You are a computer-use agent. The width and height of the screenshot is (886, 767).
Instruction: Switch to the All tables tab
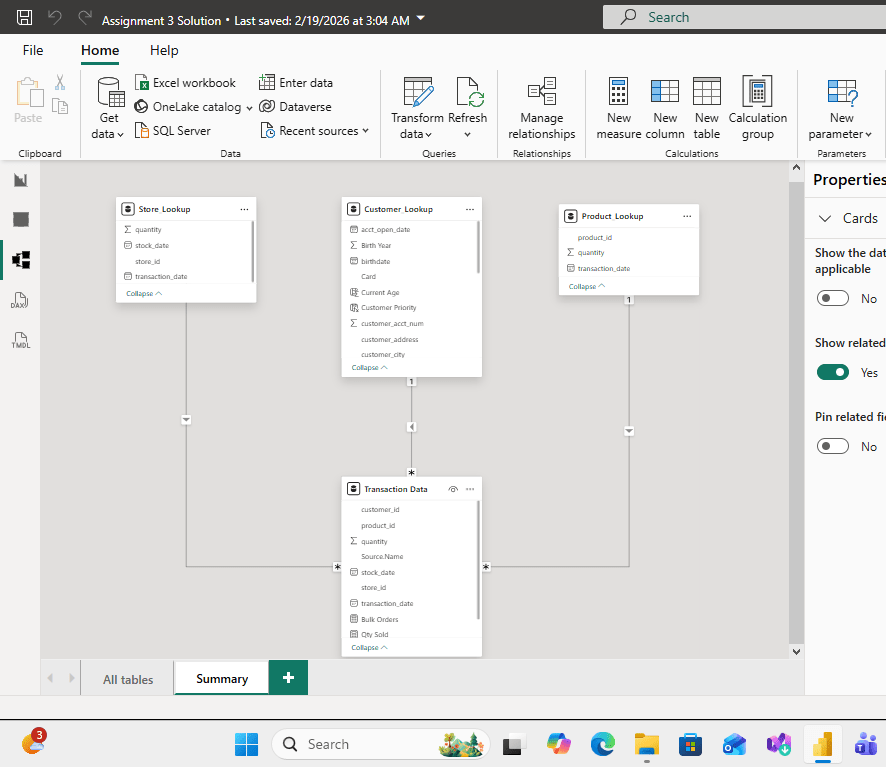coord(128,679)
